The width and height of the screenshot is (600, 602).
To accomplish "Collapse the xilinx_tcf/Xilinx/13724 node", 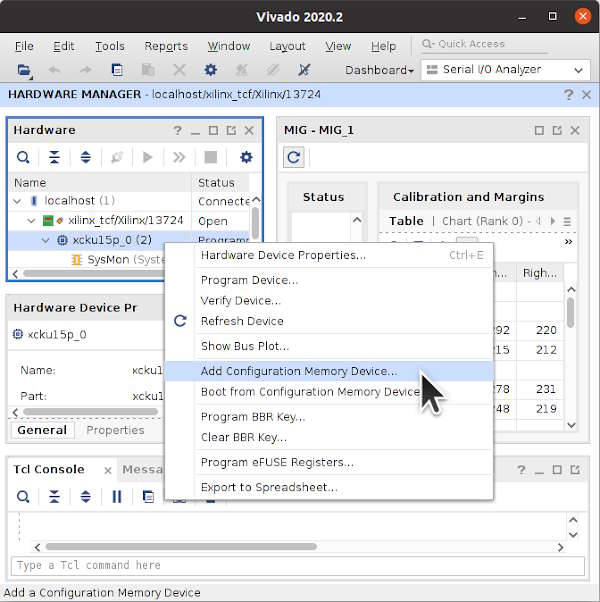I will 31,221.
